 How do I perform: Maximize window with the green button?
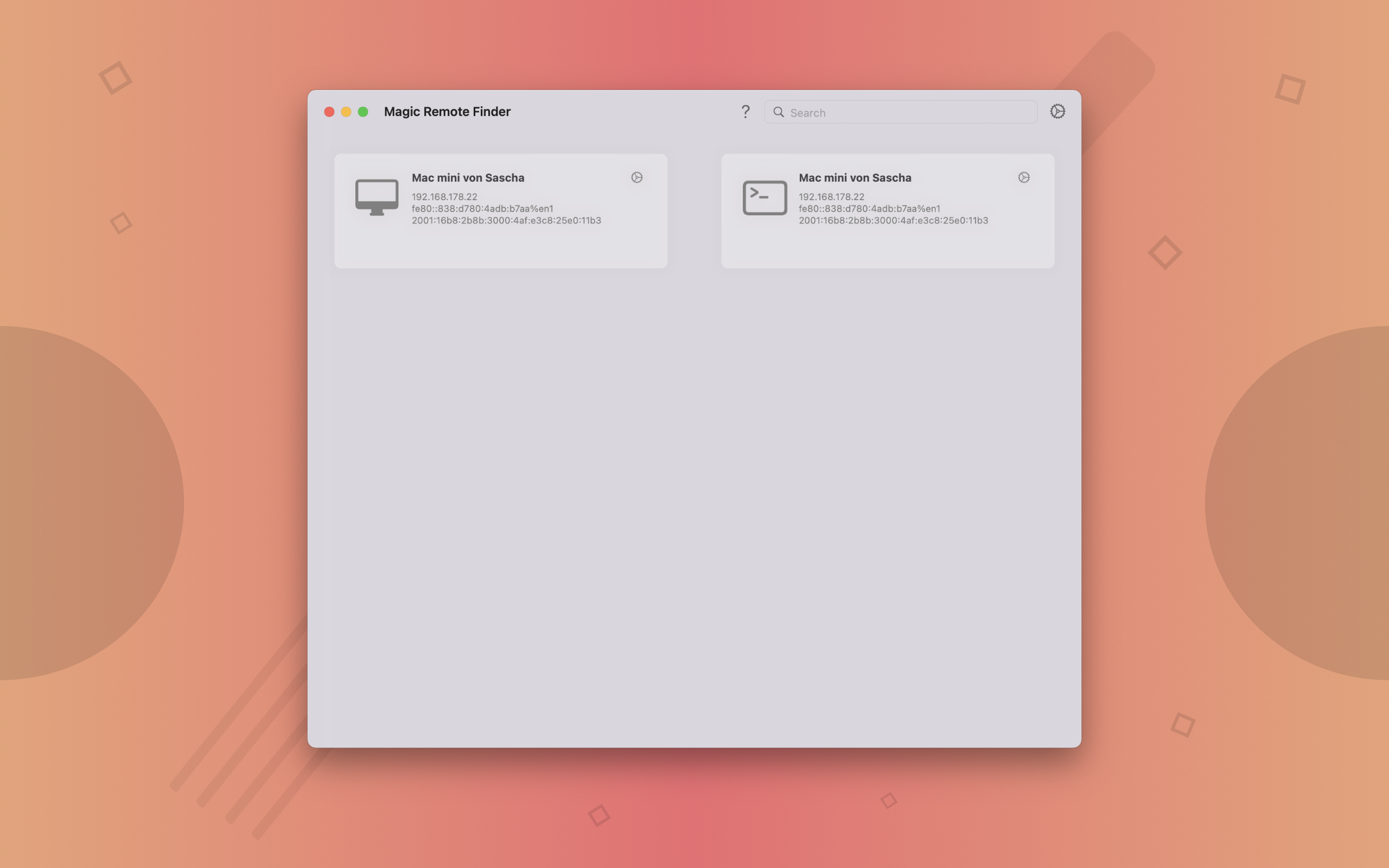[x=363, y=111]
